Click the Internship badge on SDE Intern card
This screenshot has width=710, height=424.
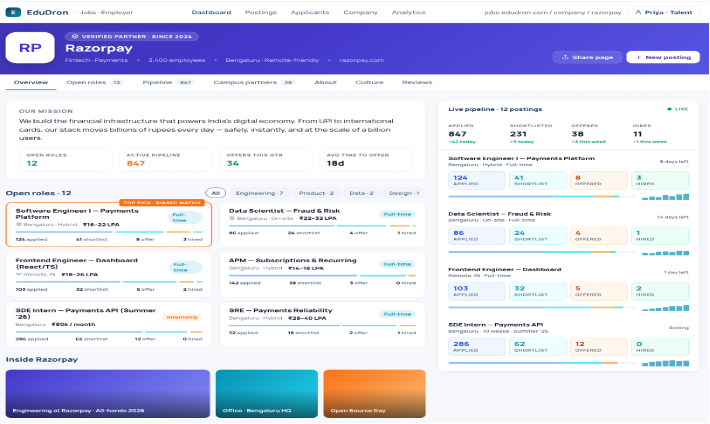(182, 317)
